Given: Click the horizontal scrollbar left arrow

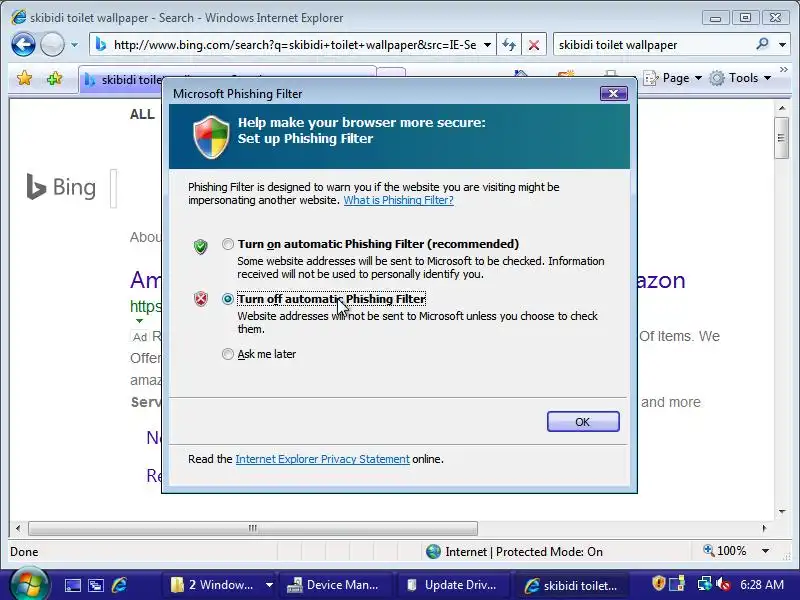Looking at the screenshot, I should click(x=18, y=528).
